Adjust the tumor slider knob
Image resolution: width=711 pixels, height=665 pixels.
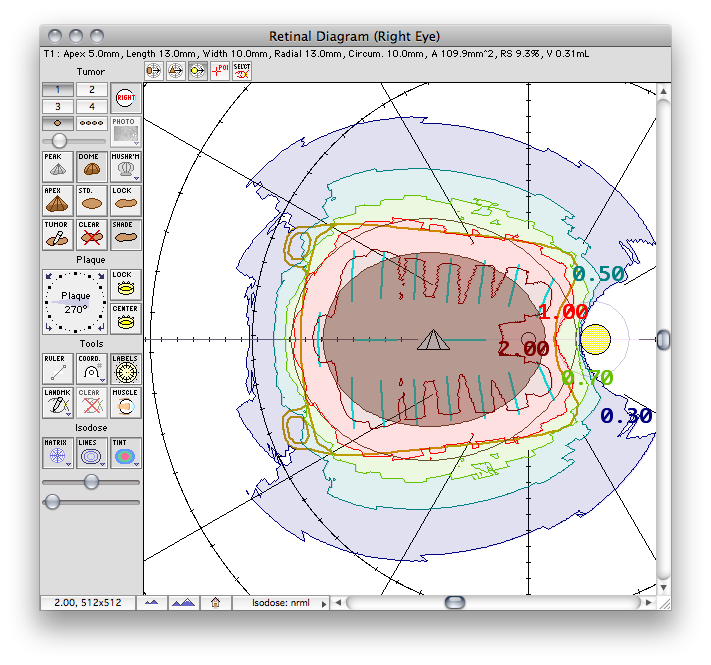coord(59,141)
